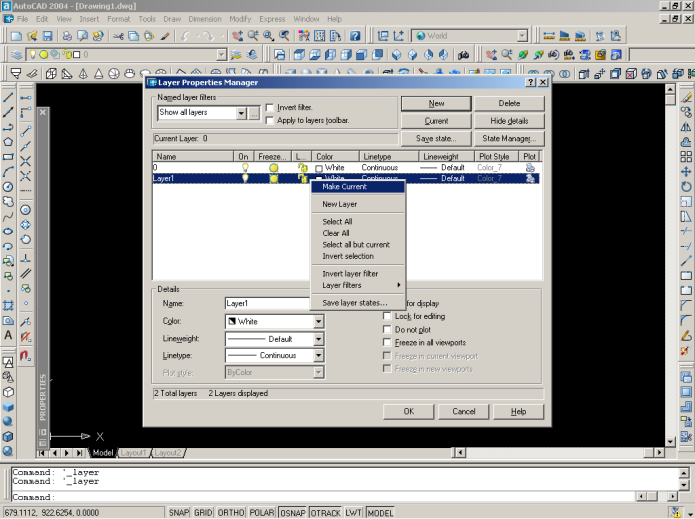The width and height of the screenshot is (695, 519).
Task: Open the Color dropdown in Details
Action: coord(318,321)
